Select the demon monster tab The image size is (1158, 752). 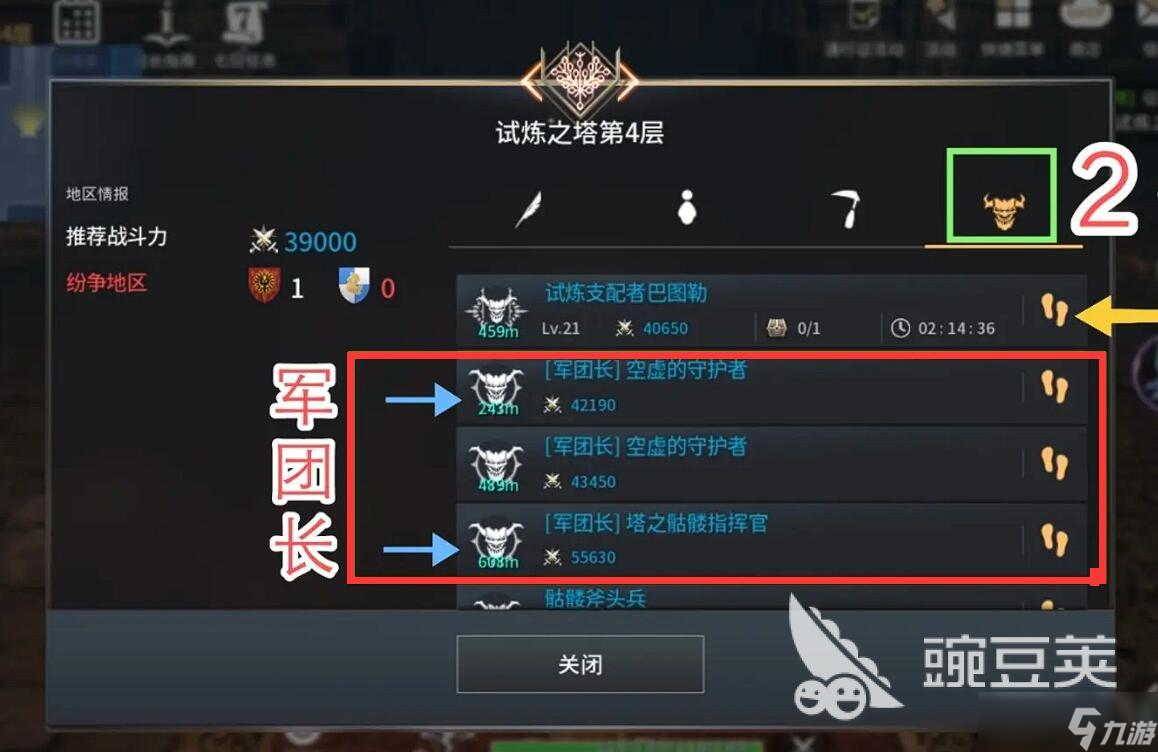pos(1004,210)
